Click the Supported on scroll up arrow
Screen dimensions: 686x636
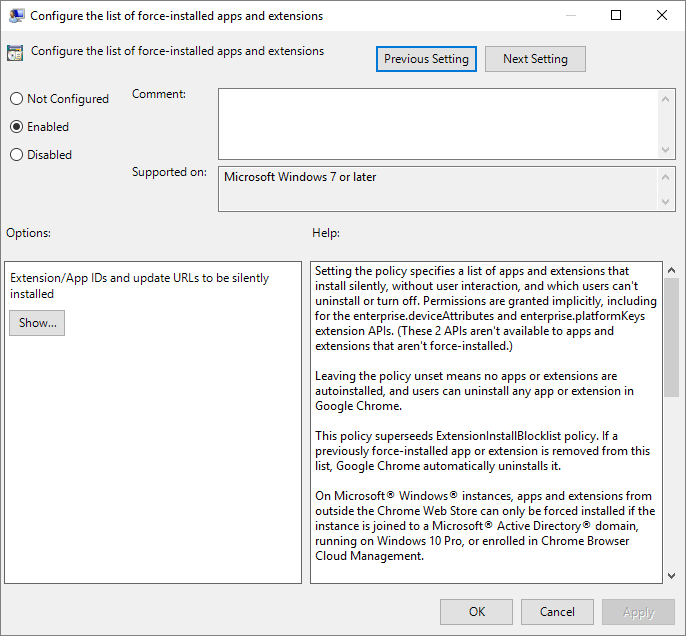(x=667, y=176)
